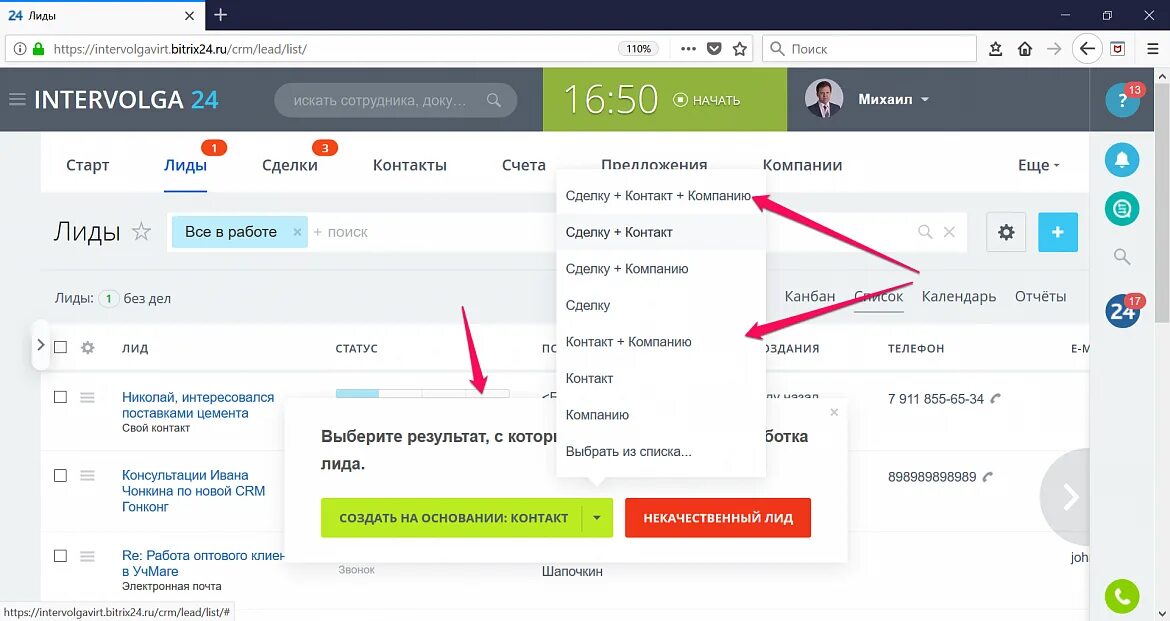This screenshot has width=1170, height=621.
Task: Open the hamburger main menu
Action: 17,99
